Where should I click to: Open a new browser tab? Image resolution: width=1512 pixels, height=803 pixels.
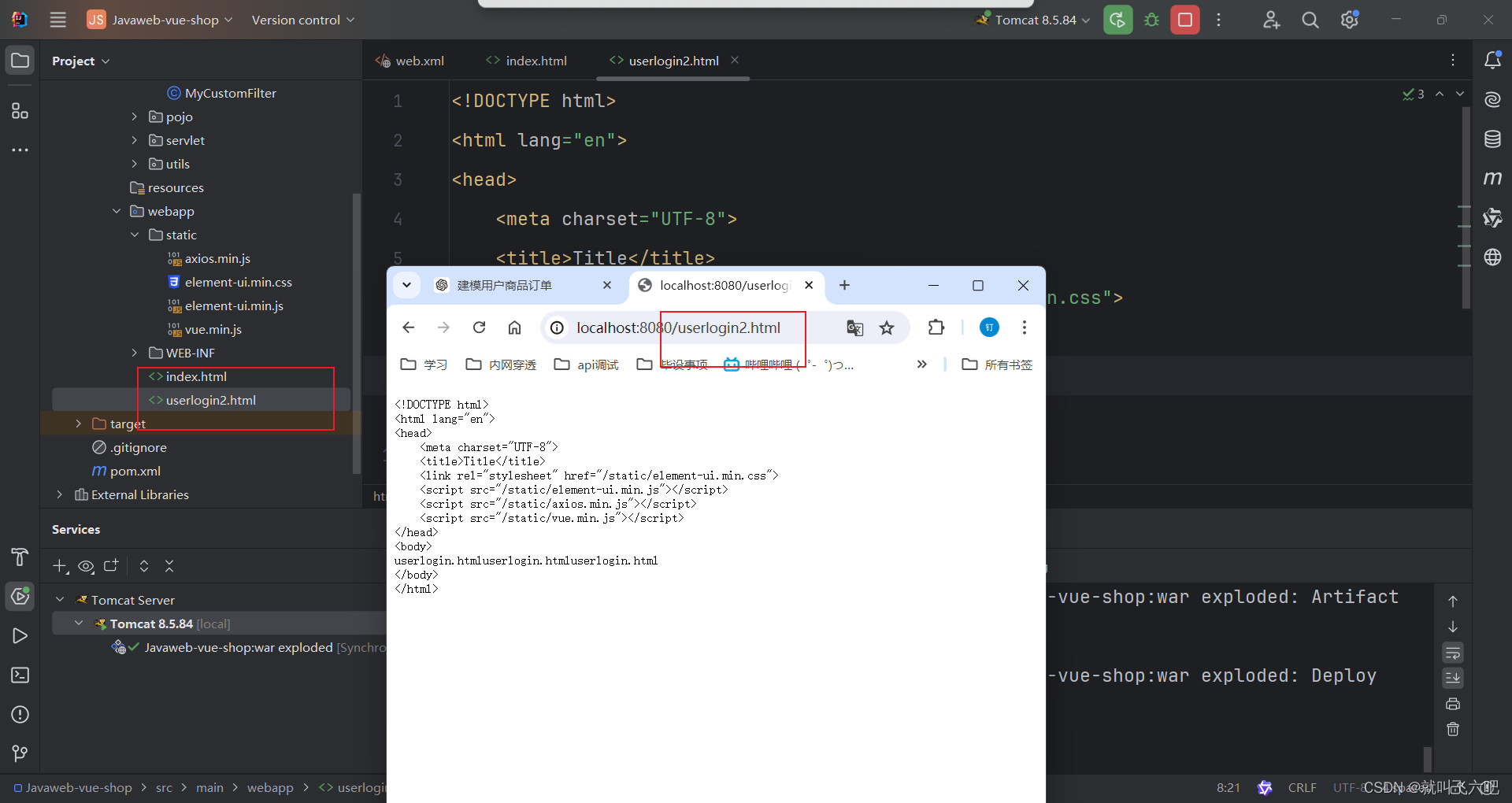844,285
